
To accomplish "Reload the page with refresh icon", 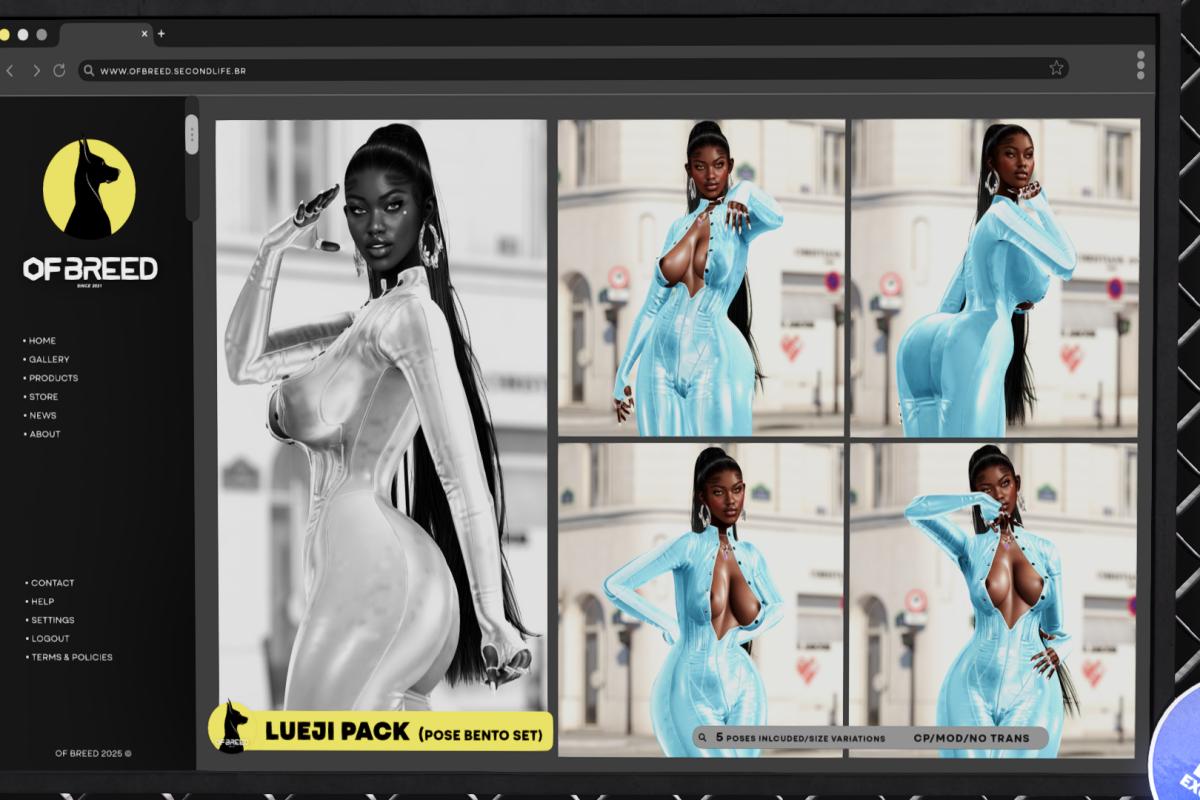I will (59, 71).
